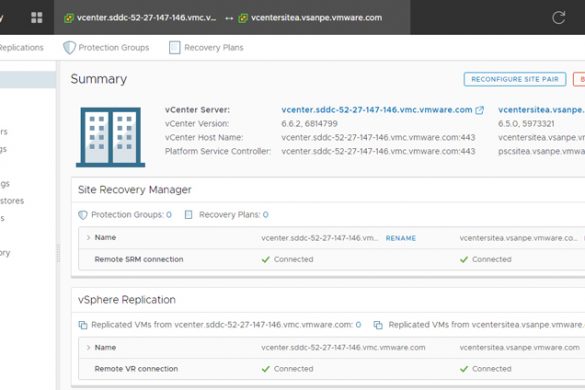
Task: Open the Replications tab
Action: point(21,47)
